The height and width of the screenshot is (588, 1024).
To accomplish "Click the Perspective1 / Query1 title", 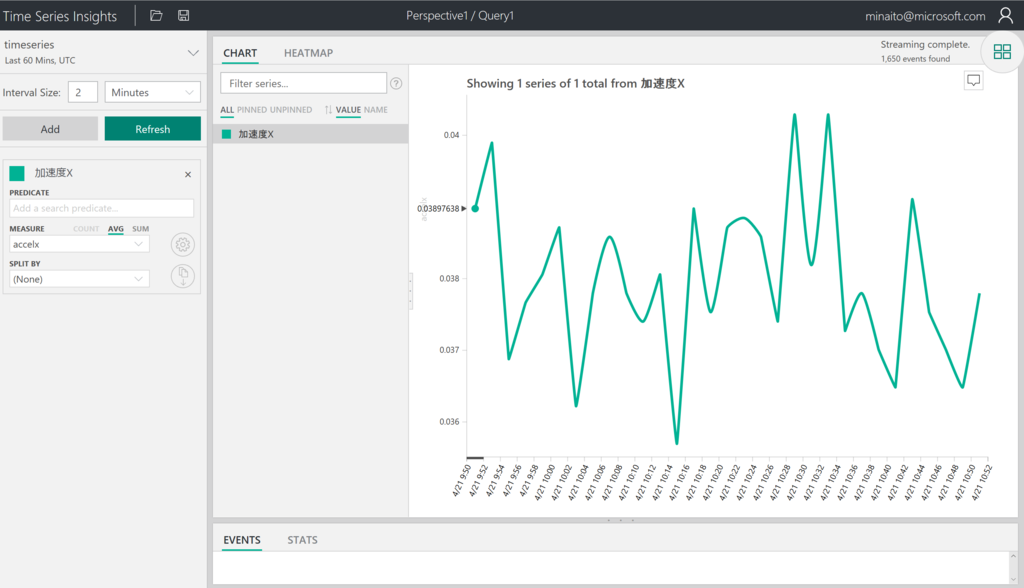I will coord(460,16).
